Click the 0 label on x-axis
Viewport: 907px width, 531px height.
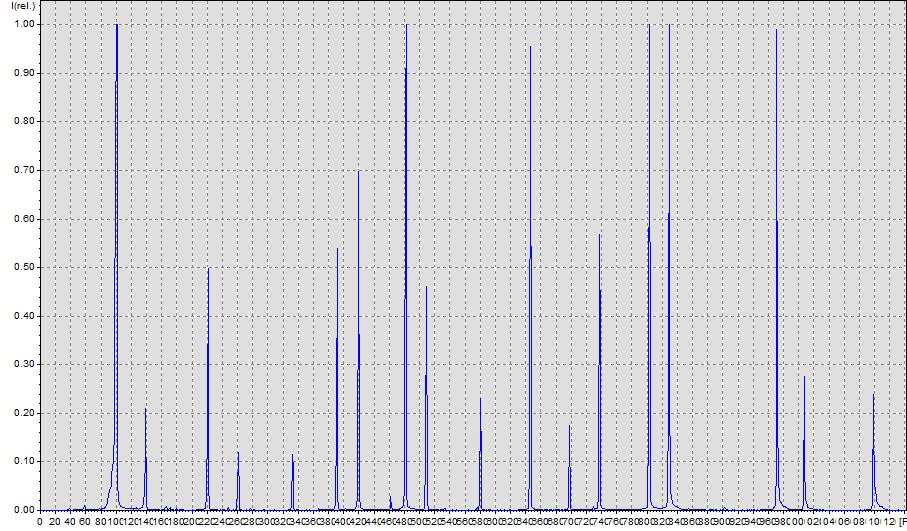pos(39,521)
